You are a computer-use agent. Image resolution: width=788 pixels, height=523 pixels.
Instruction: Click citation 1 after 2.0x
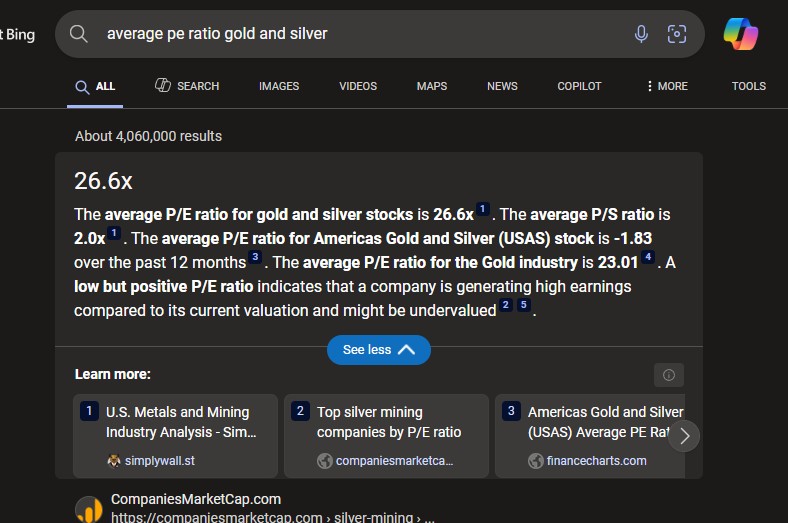114,233
